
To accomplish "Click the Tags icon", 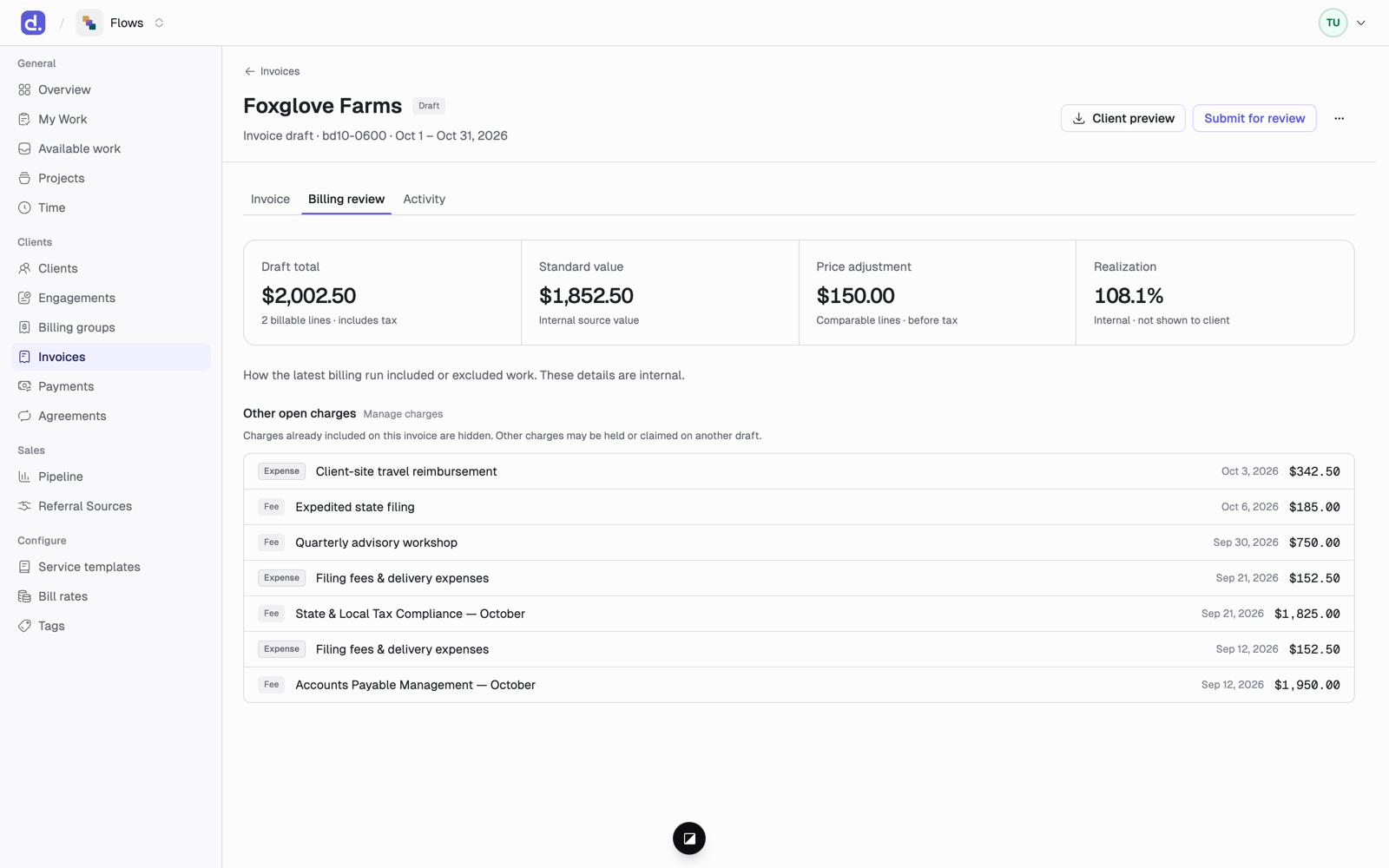I will (24, 626).
